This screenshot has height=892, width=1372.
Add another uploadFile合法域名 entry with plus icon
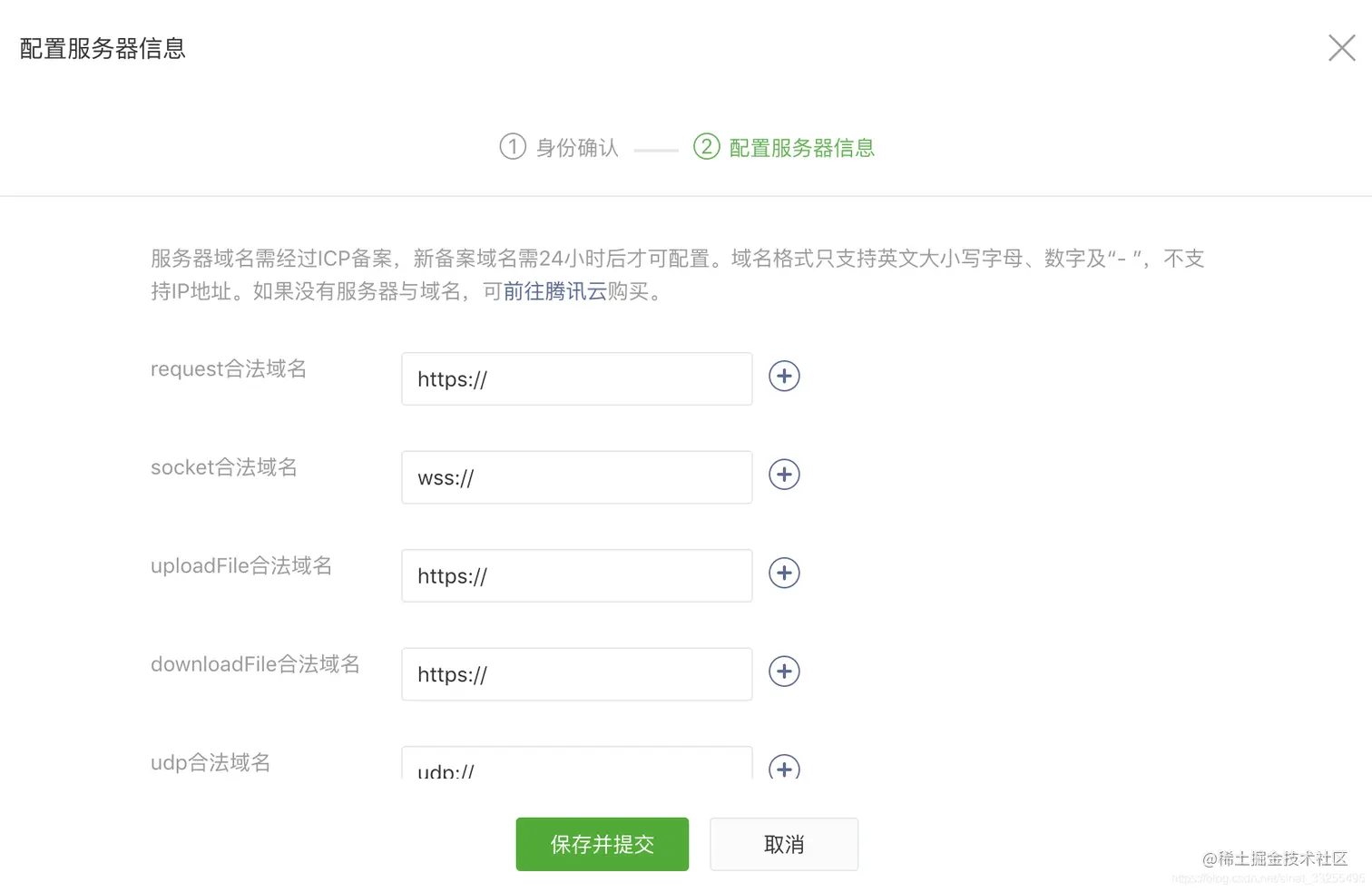point(783,573)
